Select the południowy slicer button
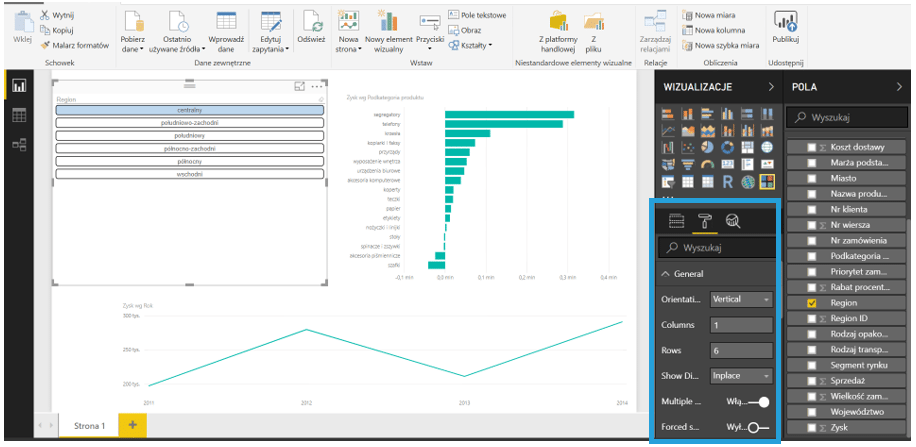Viewport: 916px width, 447px height. [189, 135]
